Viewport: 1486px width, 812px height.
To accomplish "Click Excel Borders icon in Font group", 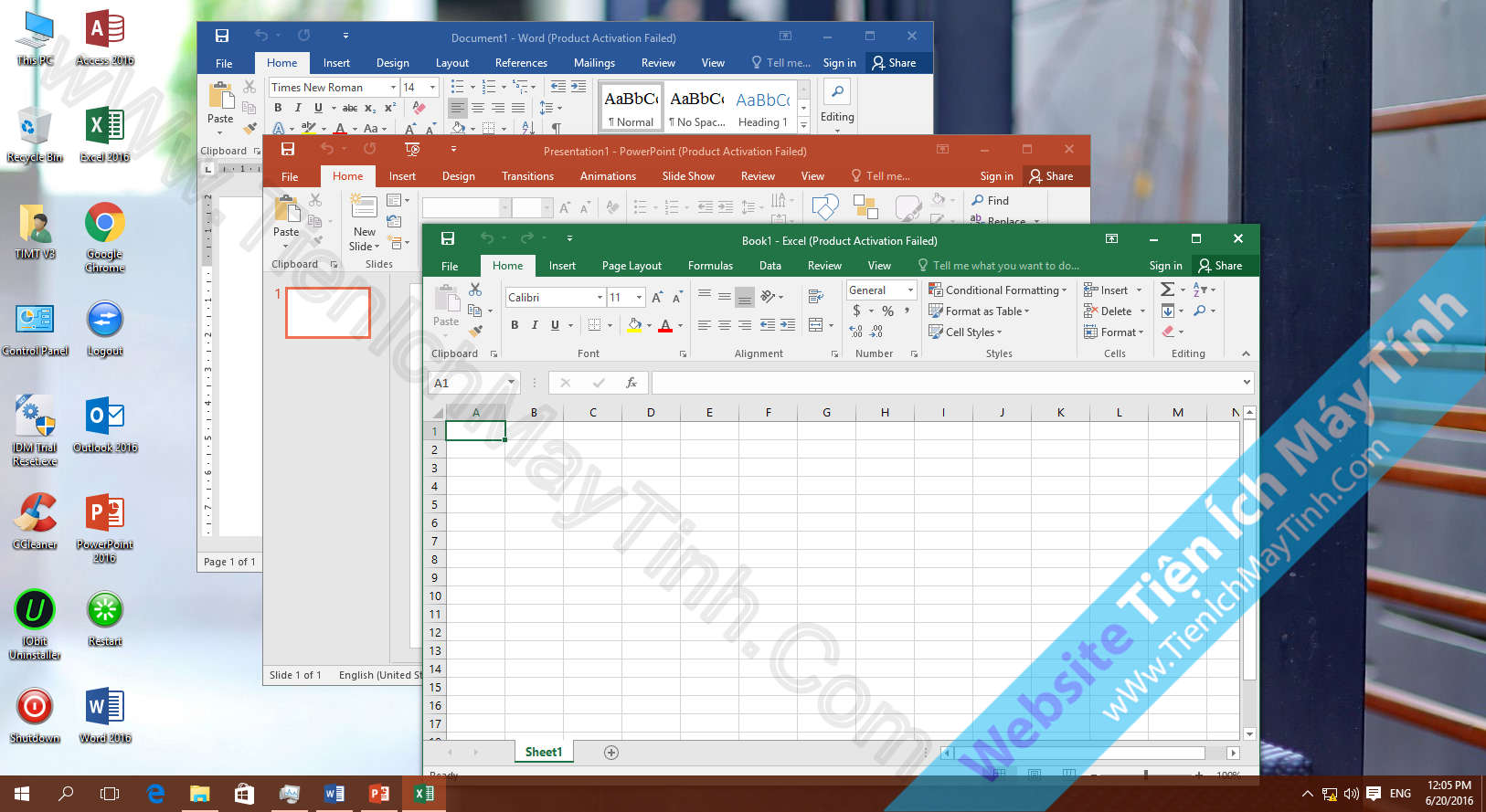I will (595, 325).
